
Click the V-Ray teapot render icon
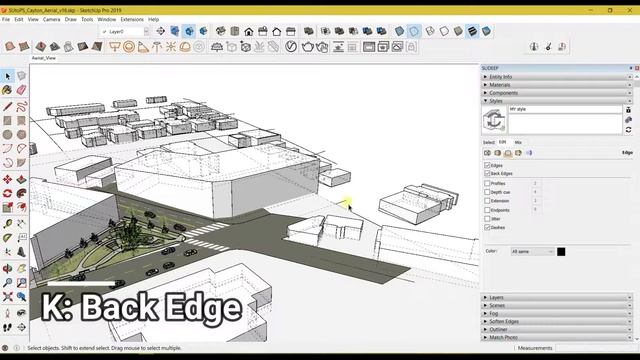click(x=307, y=47)
